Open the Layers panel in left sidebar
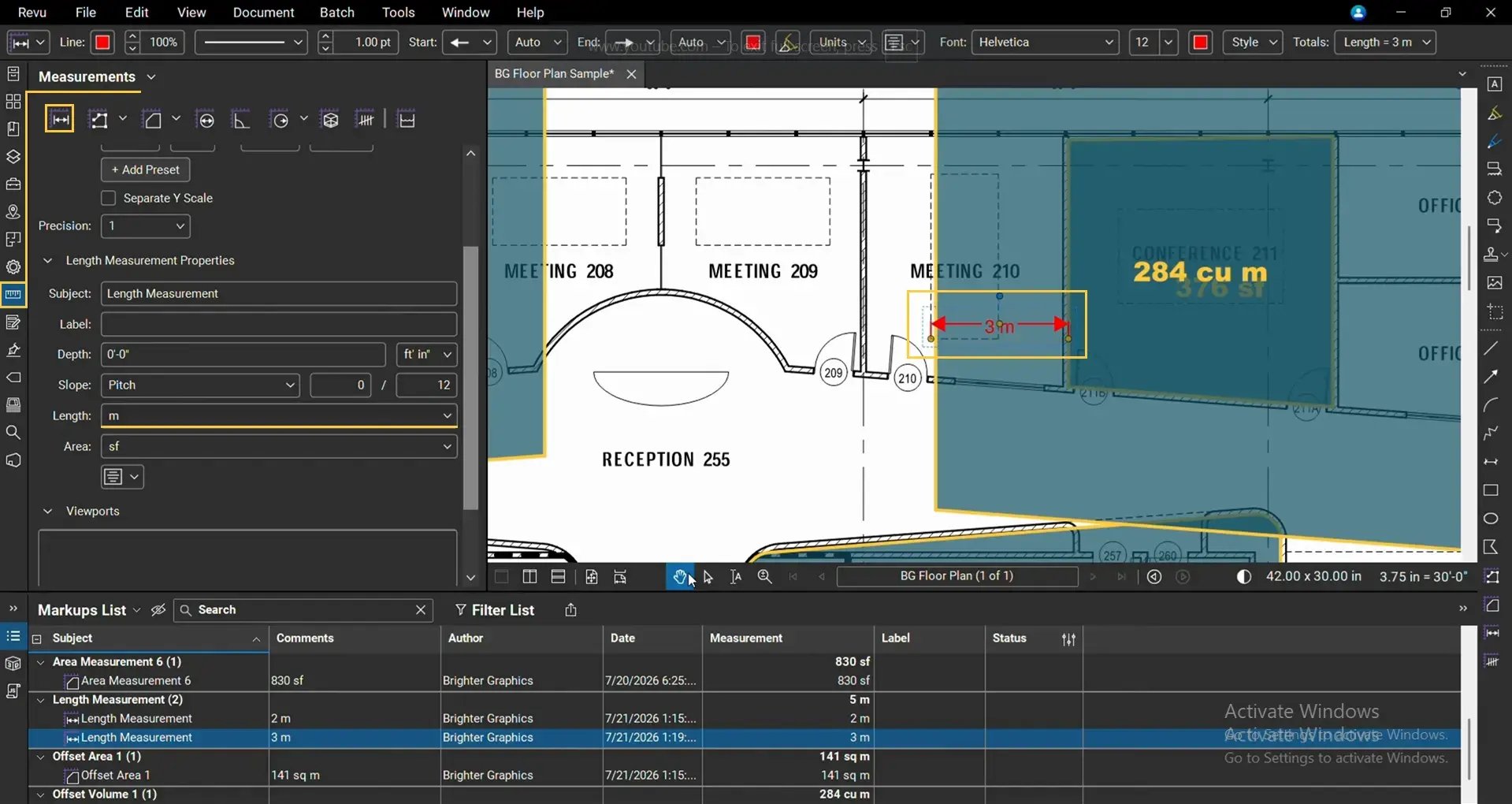1512x804 pixels. click(x=13, y=157)
